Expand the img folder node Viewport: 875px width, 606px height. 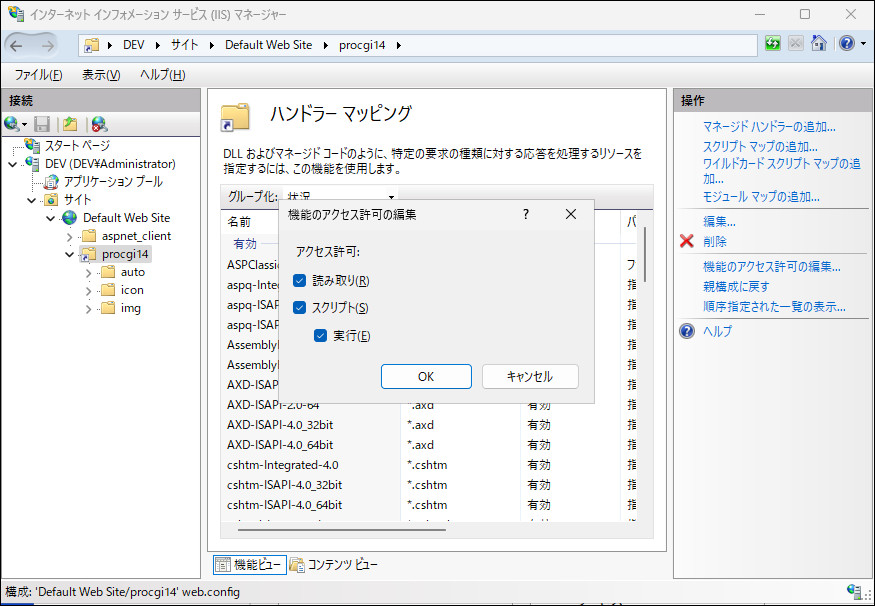89,309
